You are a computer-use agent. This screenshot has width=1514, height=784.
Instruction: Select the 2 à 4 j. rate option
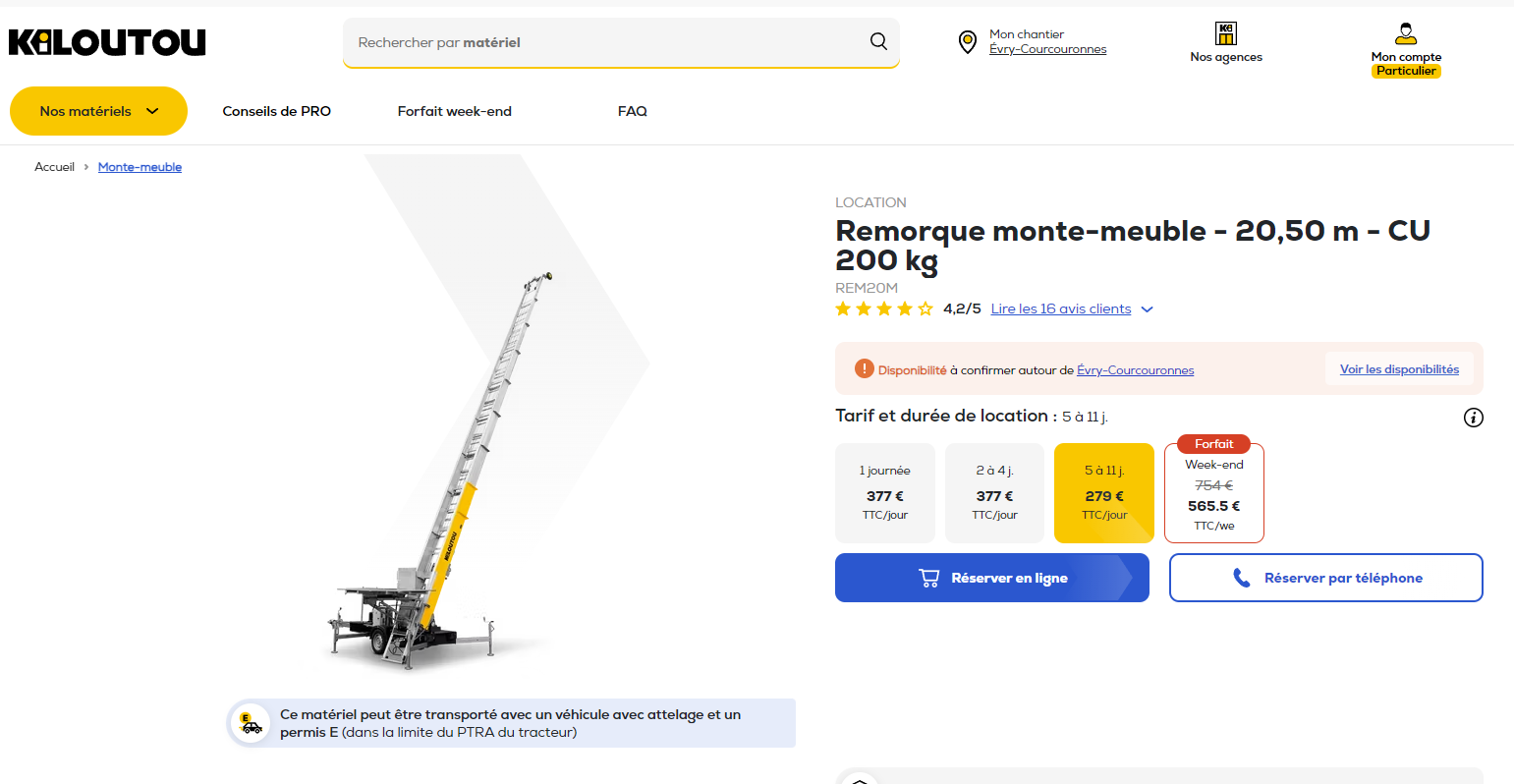(x=994, y=493)
